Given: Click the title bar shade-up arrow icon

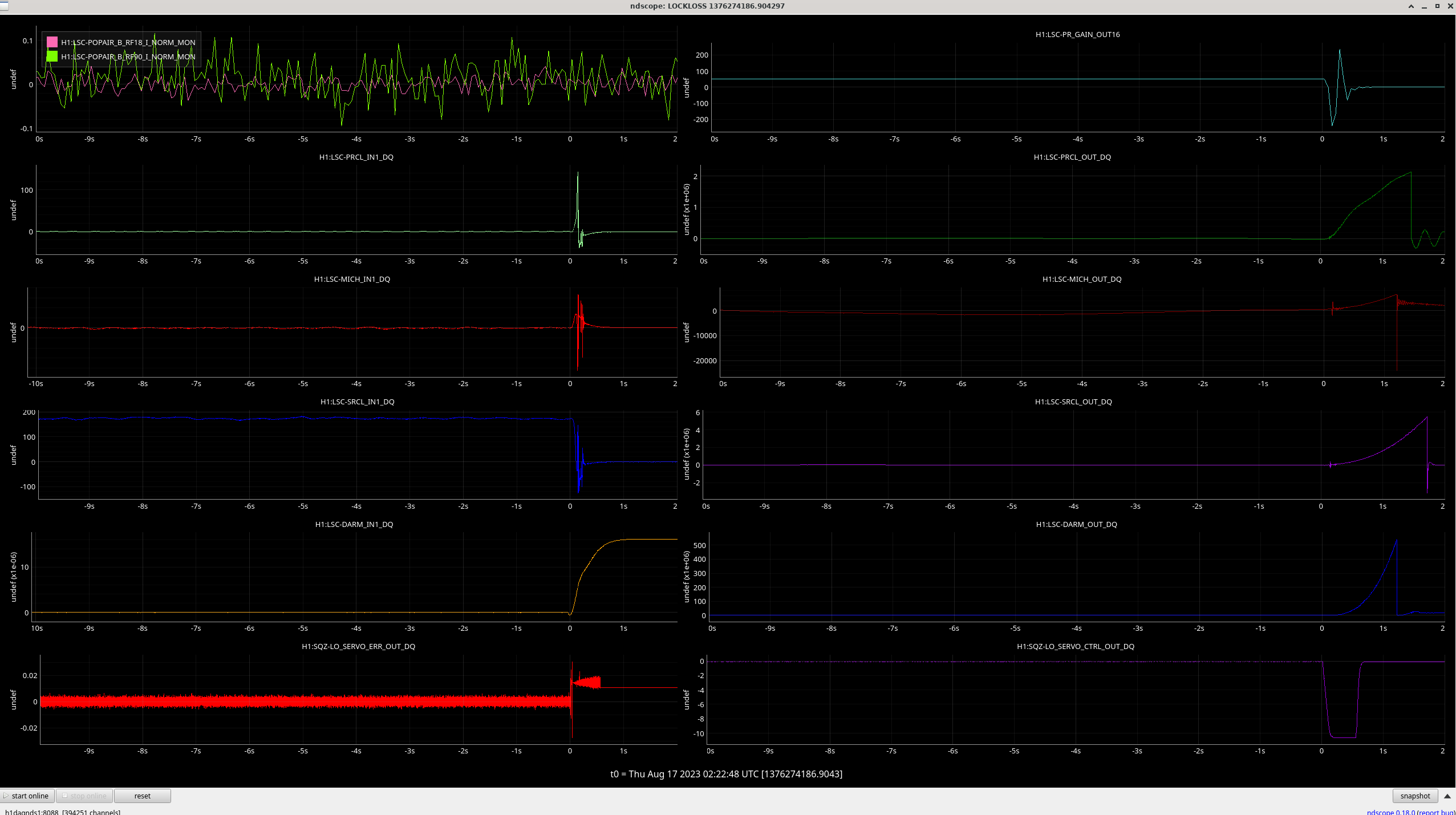Looking at the screenshot, I should tap(1411, 6).
